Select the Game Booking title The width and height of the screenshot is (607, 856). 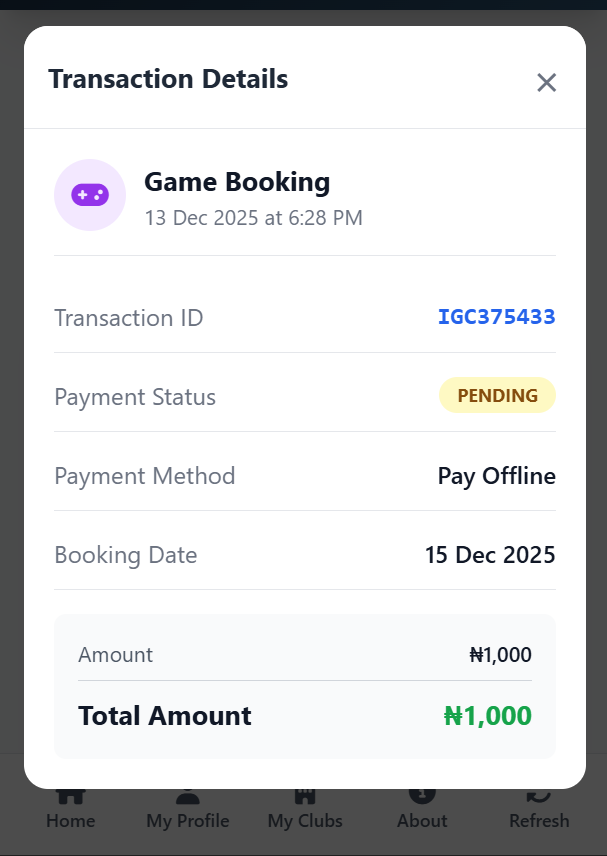tap(237, 182)
